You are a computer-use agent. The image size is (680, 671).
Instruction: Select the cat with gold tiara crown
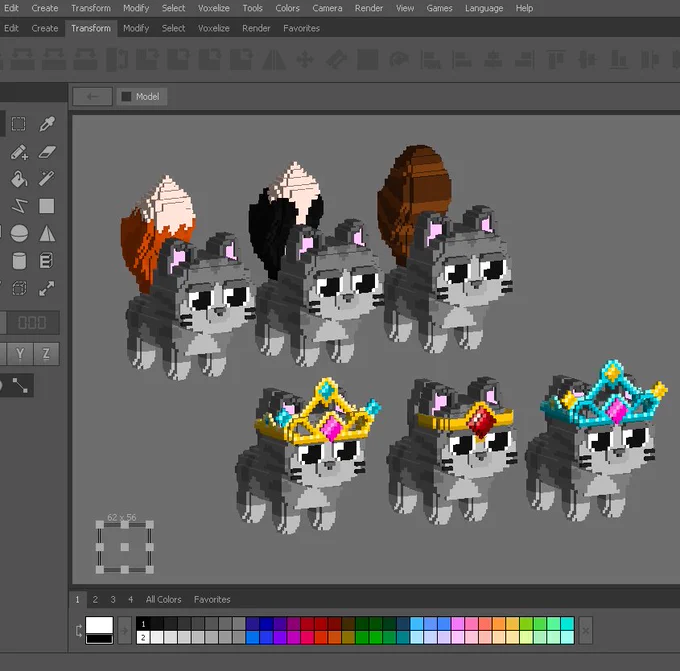point(309,455)
